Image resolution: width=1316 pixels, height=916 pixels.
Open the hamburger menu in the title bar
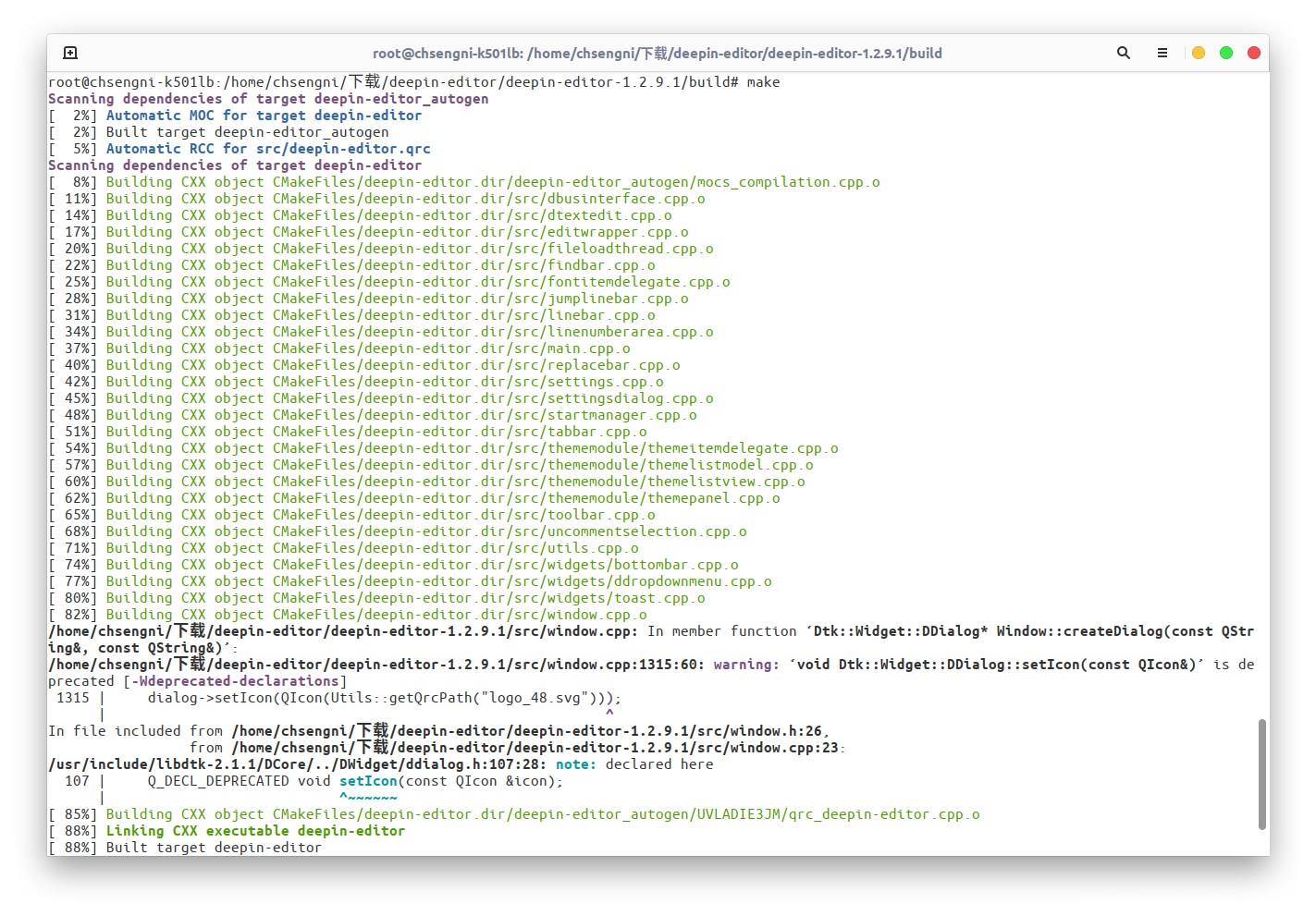[x=1162, y=53]
